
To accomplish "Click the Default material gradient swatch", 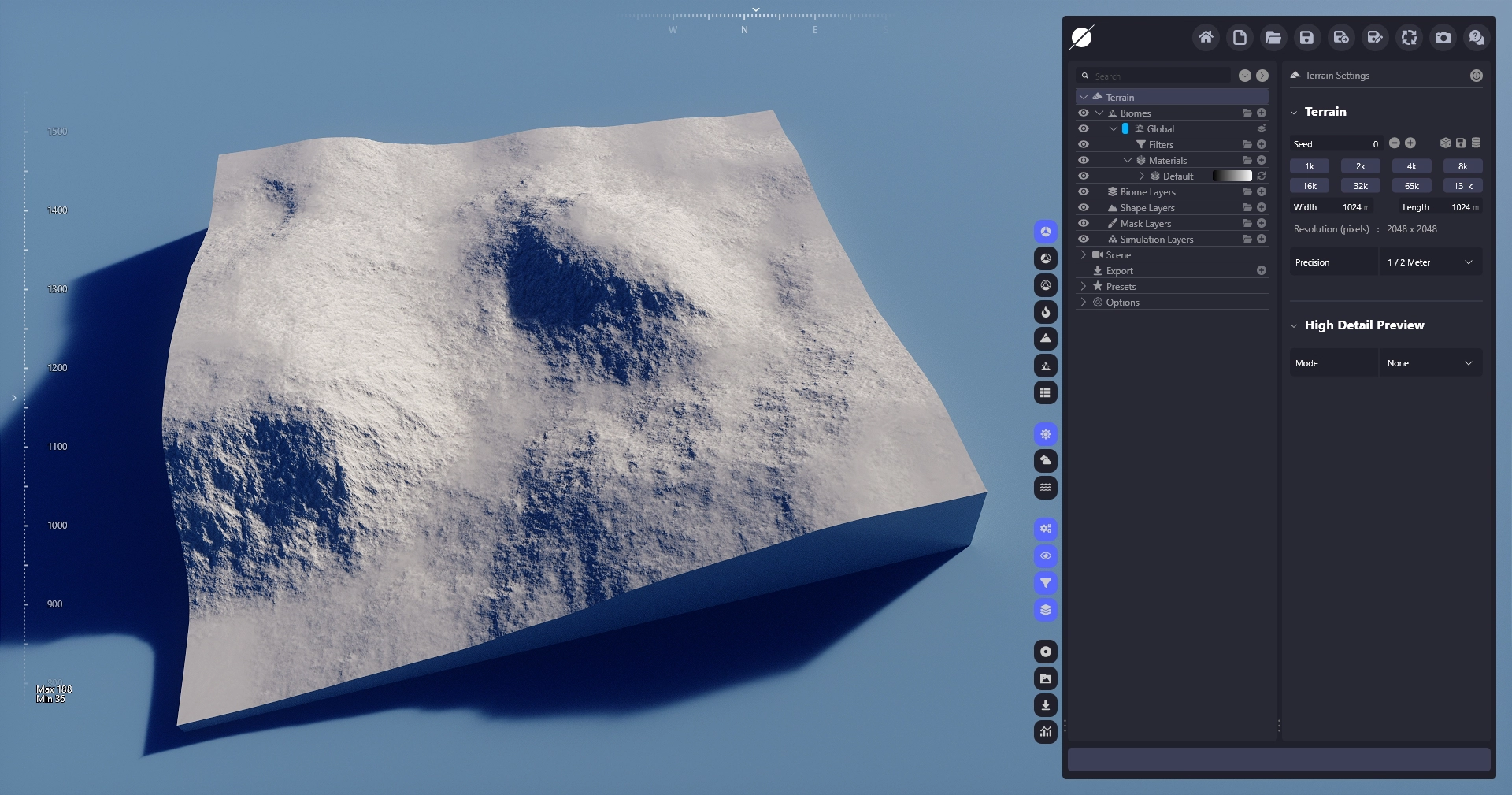I will (1232, 176).
